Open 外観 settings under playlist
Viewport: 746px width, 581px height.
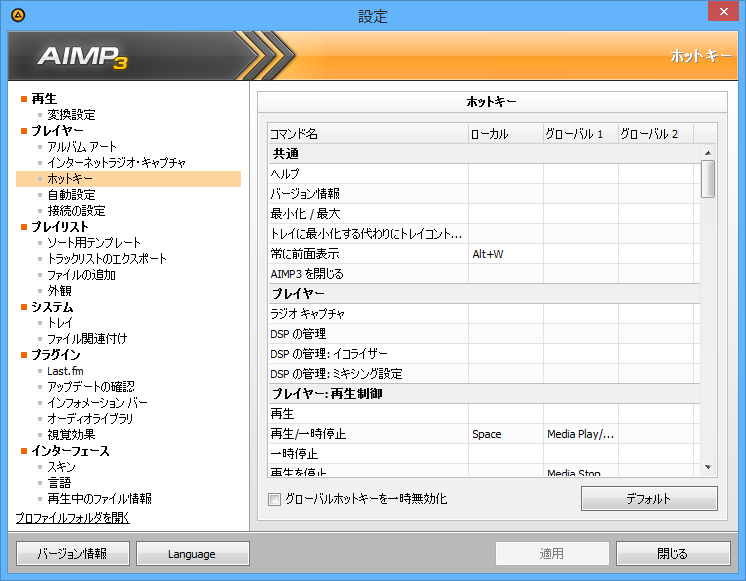click(59, 291)
